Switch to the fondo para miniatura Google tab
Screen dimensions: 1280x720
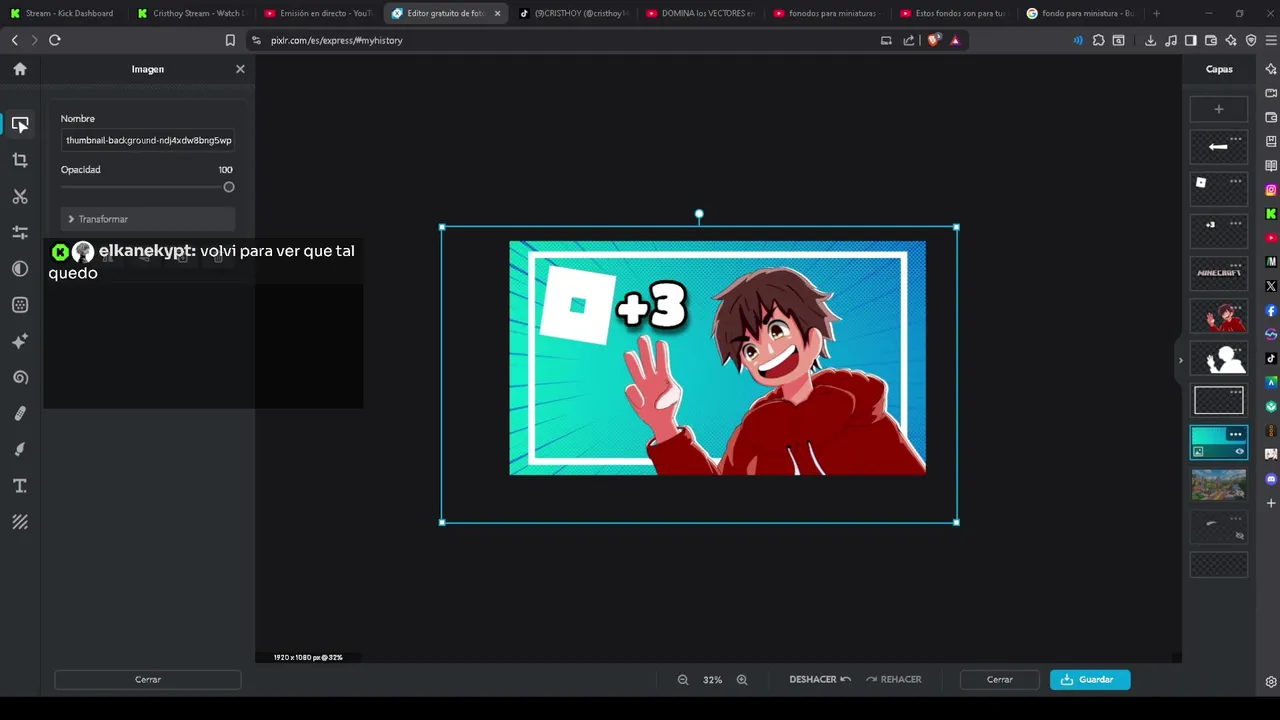(x=1081, y=13)
